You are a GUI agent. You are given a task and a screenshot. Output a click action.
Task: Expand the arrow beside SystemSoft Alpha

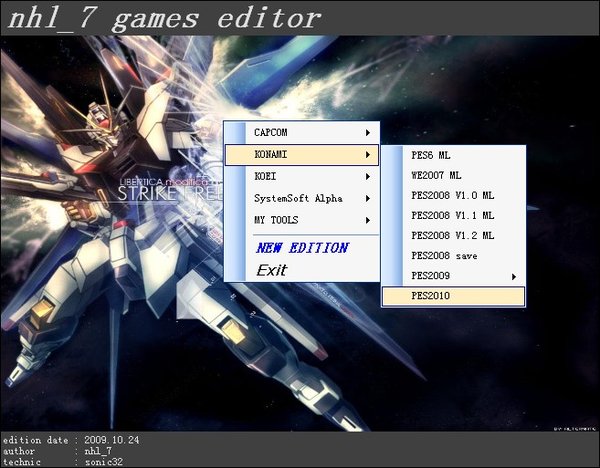pos(368,198)
